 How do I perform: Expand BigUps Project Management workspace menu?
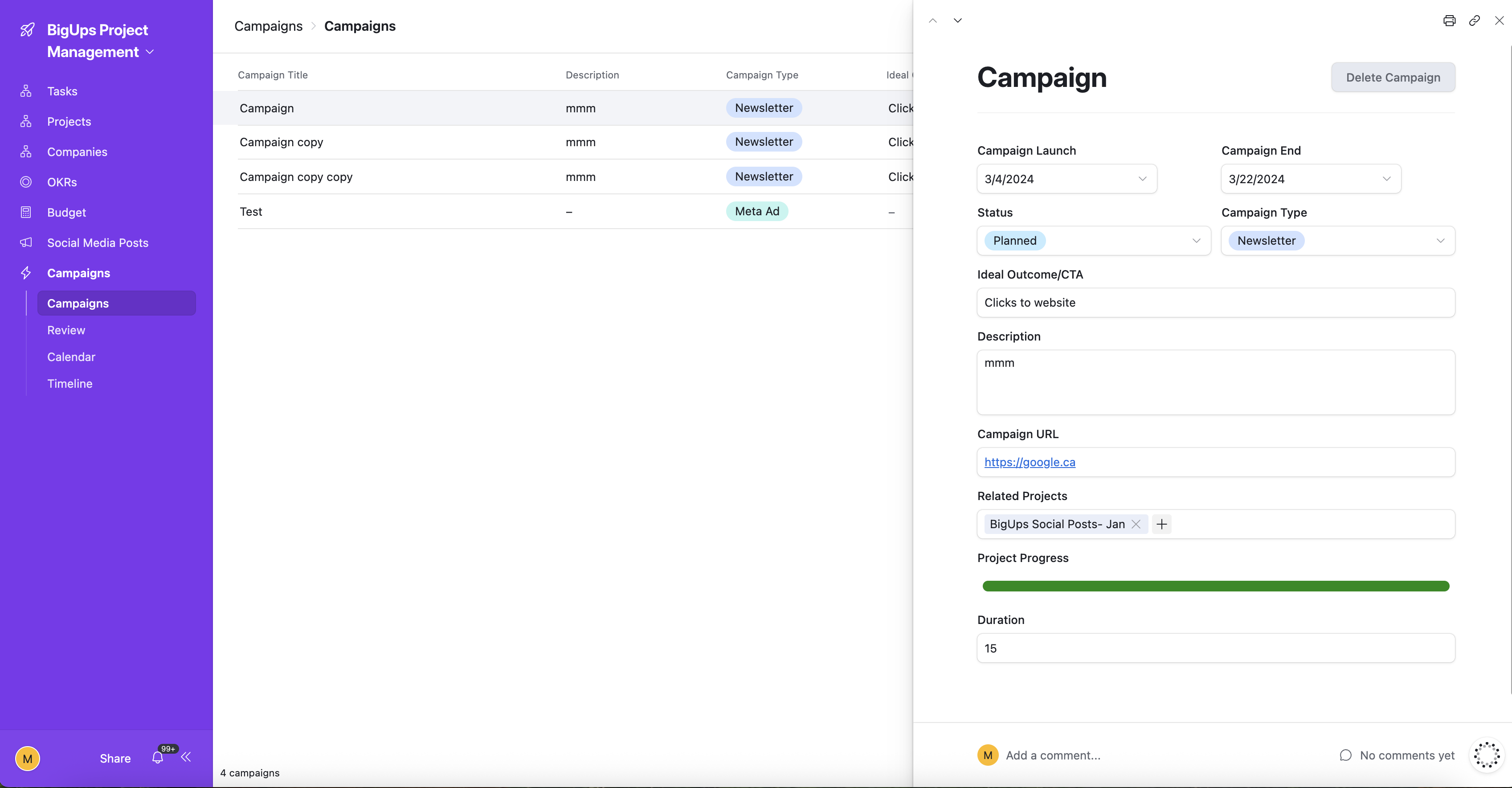point(150,52)
